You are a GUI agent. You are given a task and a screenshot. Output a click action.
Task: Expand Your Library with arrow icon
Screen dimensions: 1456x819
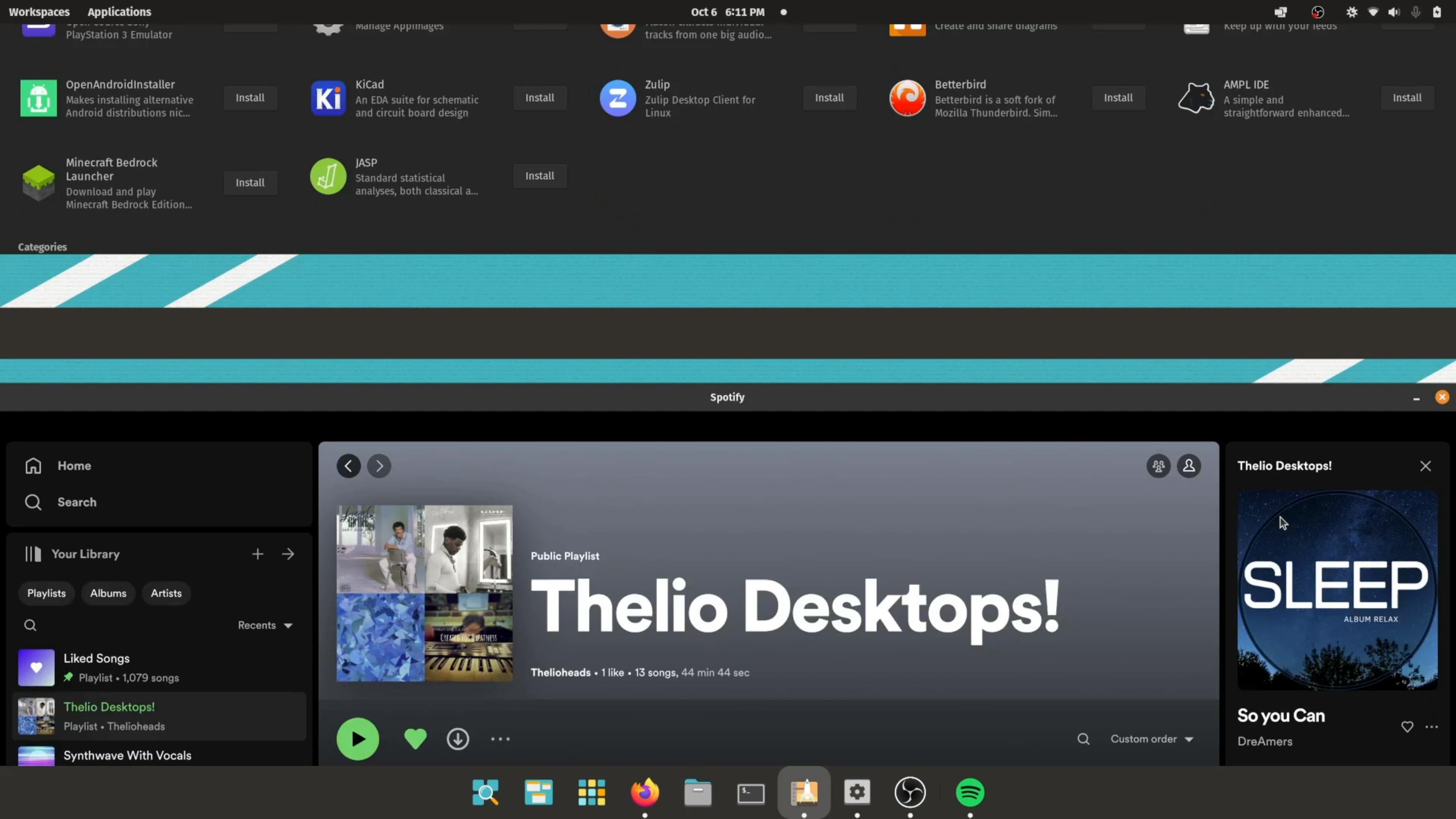[288, 554]
